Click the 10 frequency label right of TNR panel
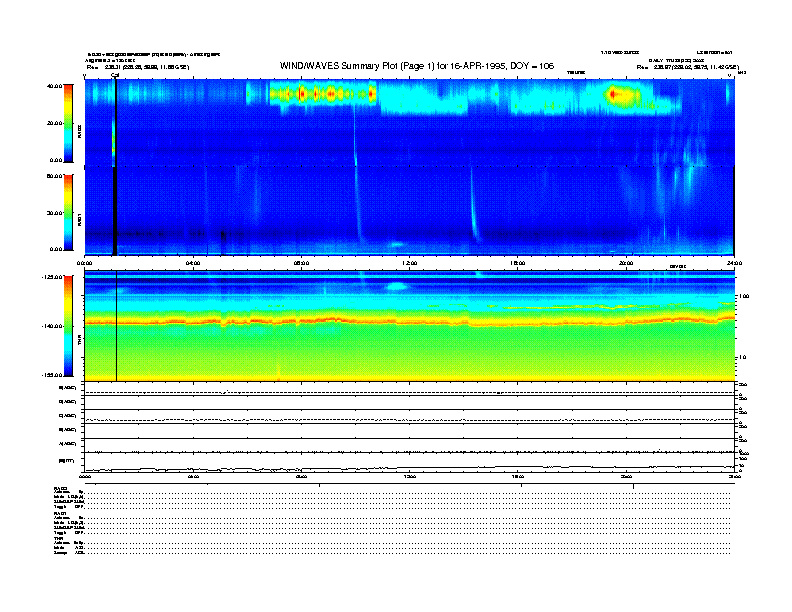 tap(742, 357)
